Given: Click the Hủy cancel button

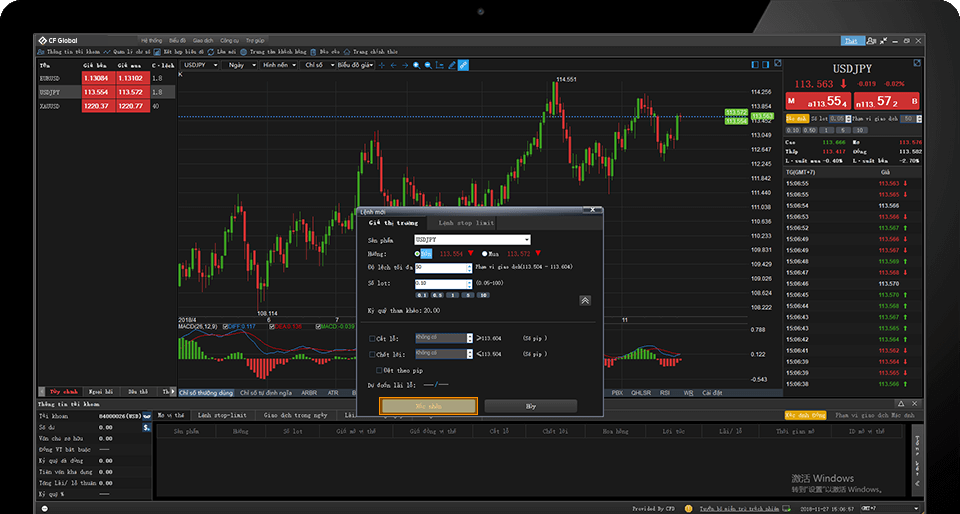Looking at the screenshot, I should [530, 406].
